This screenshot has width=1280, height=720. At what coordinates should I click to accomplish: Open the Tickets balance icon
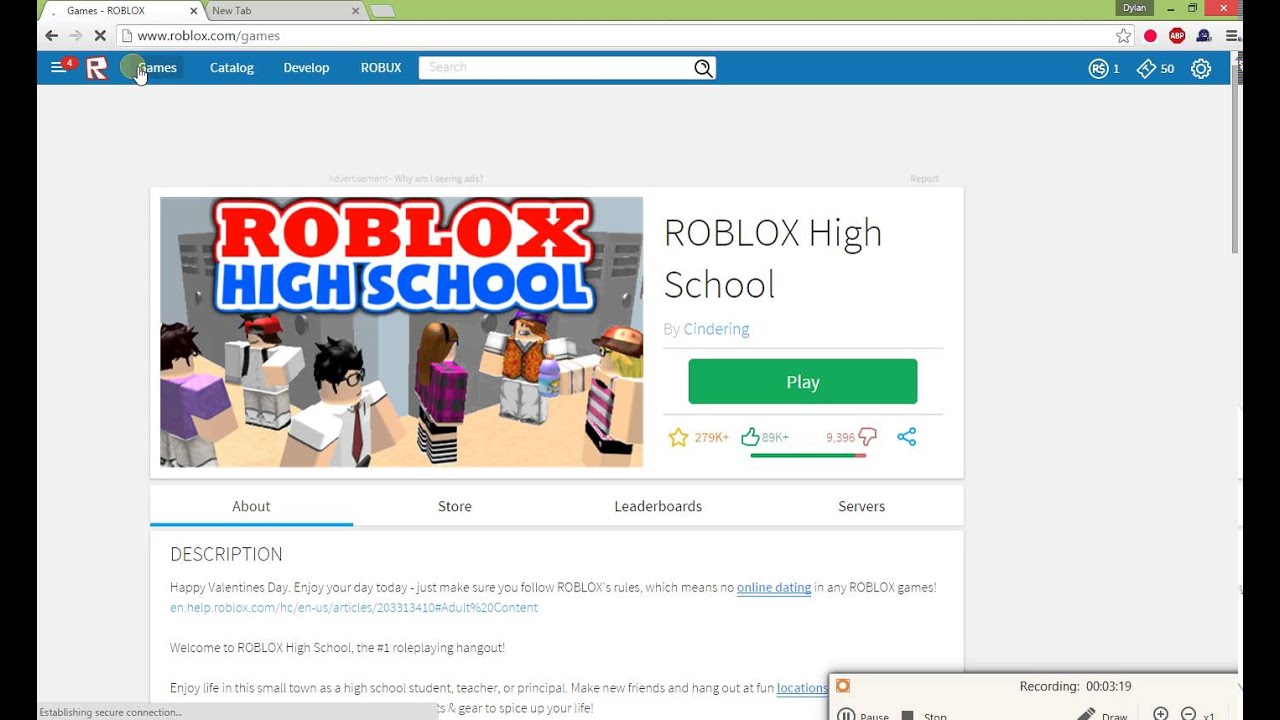pos(1146,68)
